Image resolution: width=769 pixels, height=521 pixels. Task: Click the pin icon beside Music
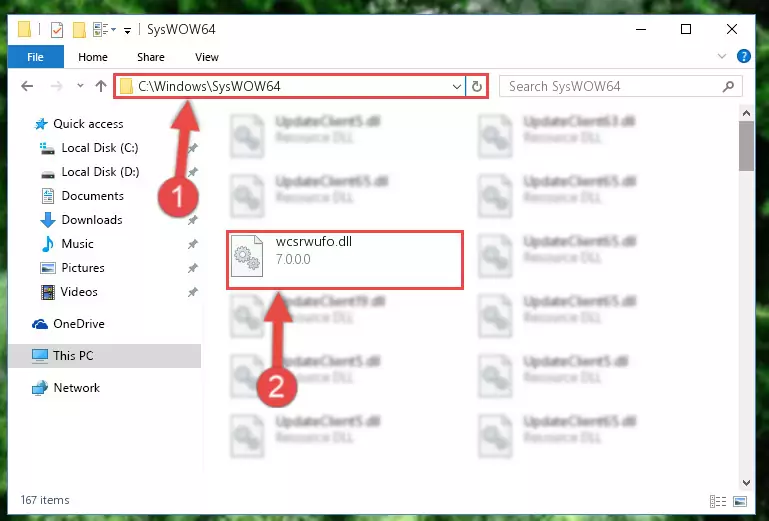click(x=193, y=244)
